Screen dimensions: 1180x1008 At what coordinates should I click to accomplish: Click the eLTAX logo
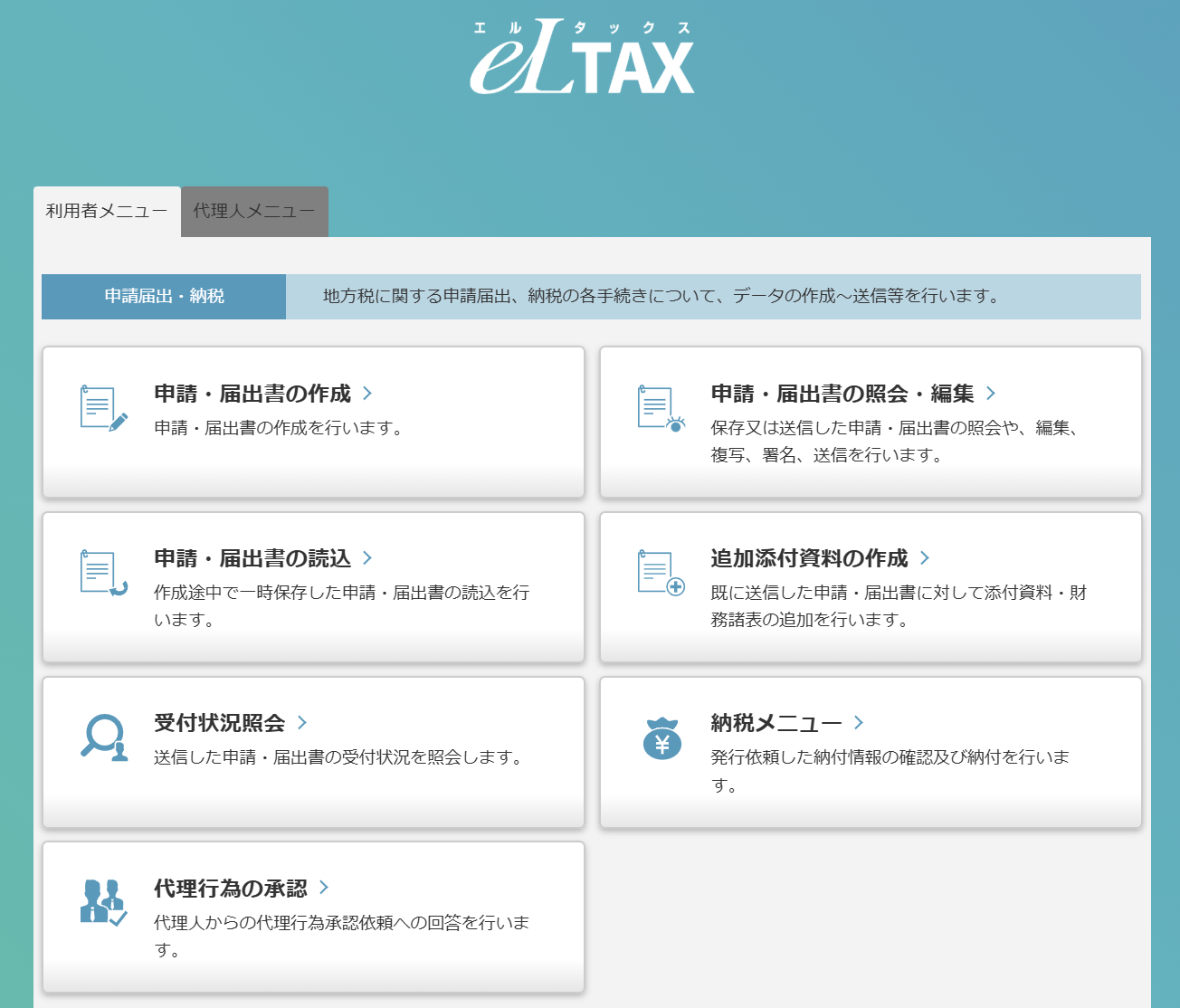tap(582, 59)
